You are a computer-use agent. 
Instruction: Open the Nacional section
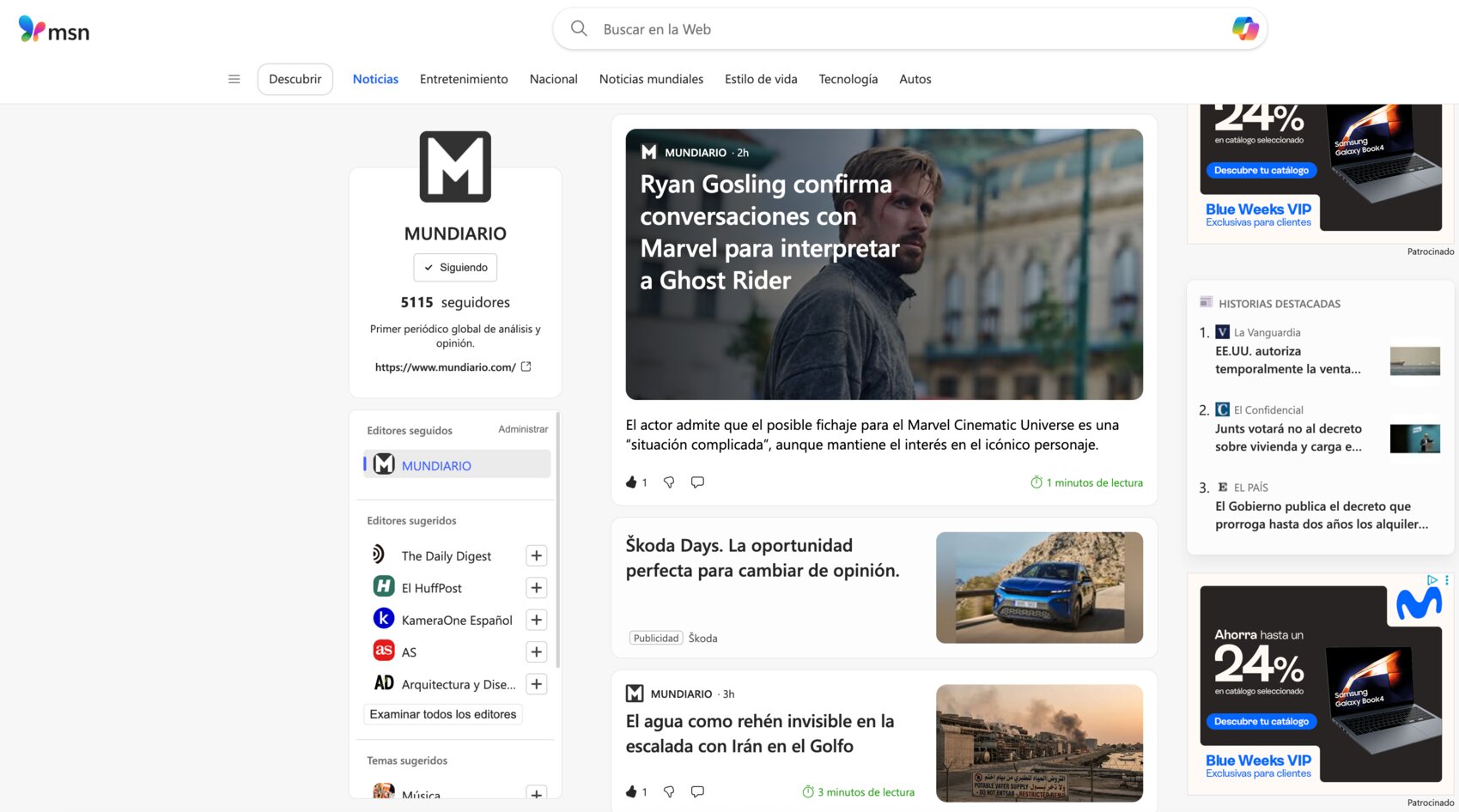(554, 79)
